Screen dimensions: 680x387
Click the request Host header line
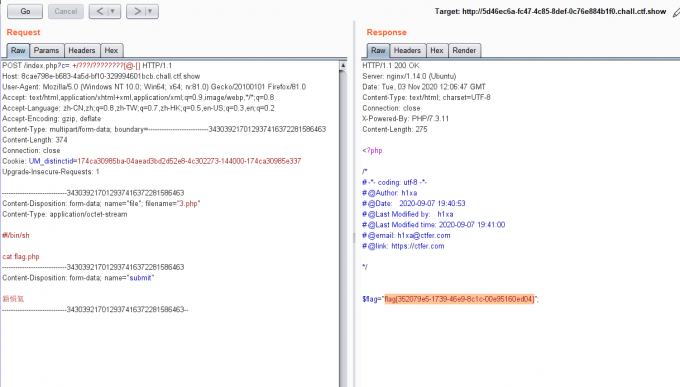point(101,76)
